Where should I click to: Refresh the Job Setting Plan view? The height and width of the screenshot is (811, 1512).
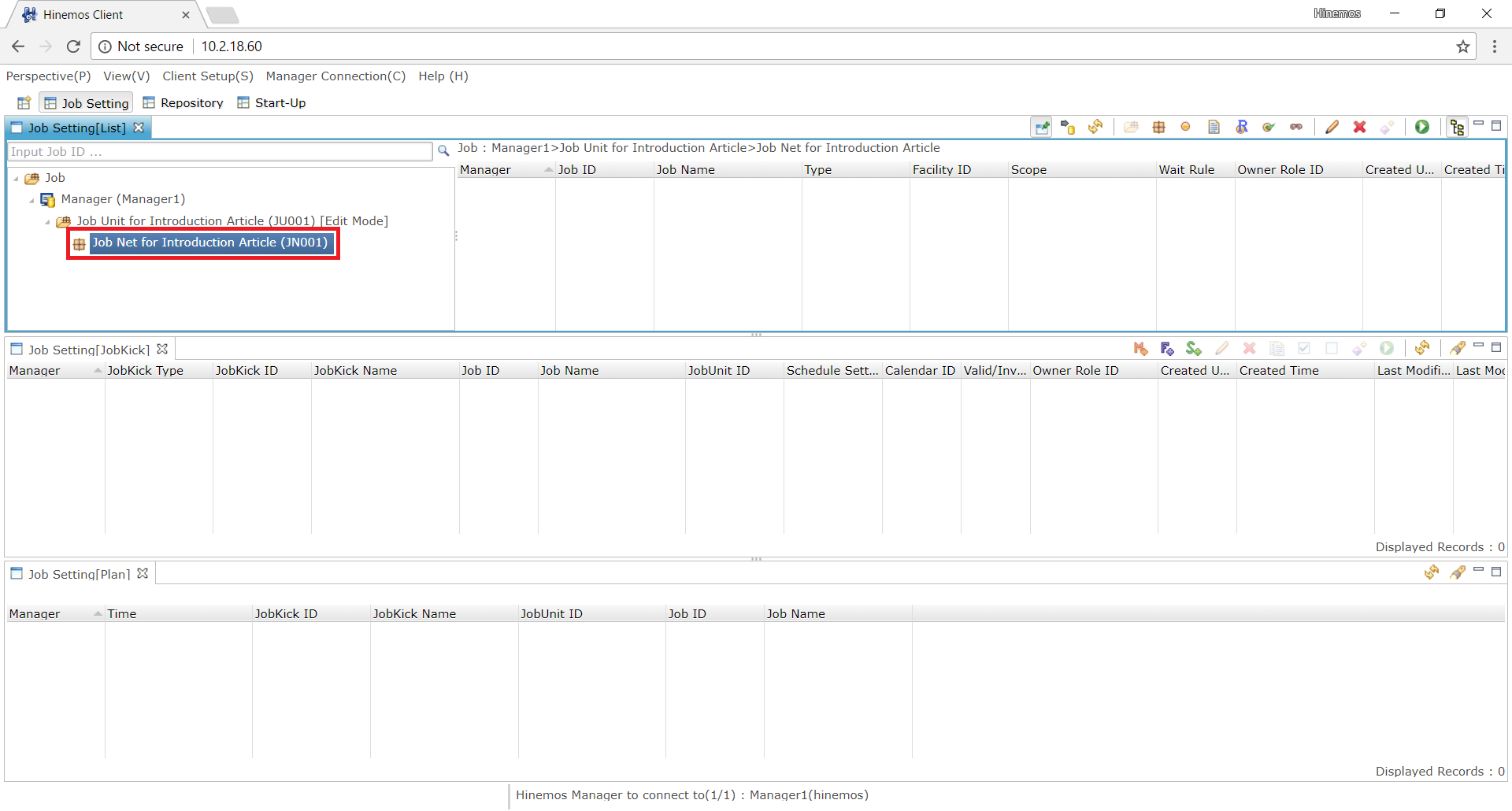coord(1432,572)
